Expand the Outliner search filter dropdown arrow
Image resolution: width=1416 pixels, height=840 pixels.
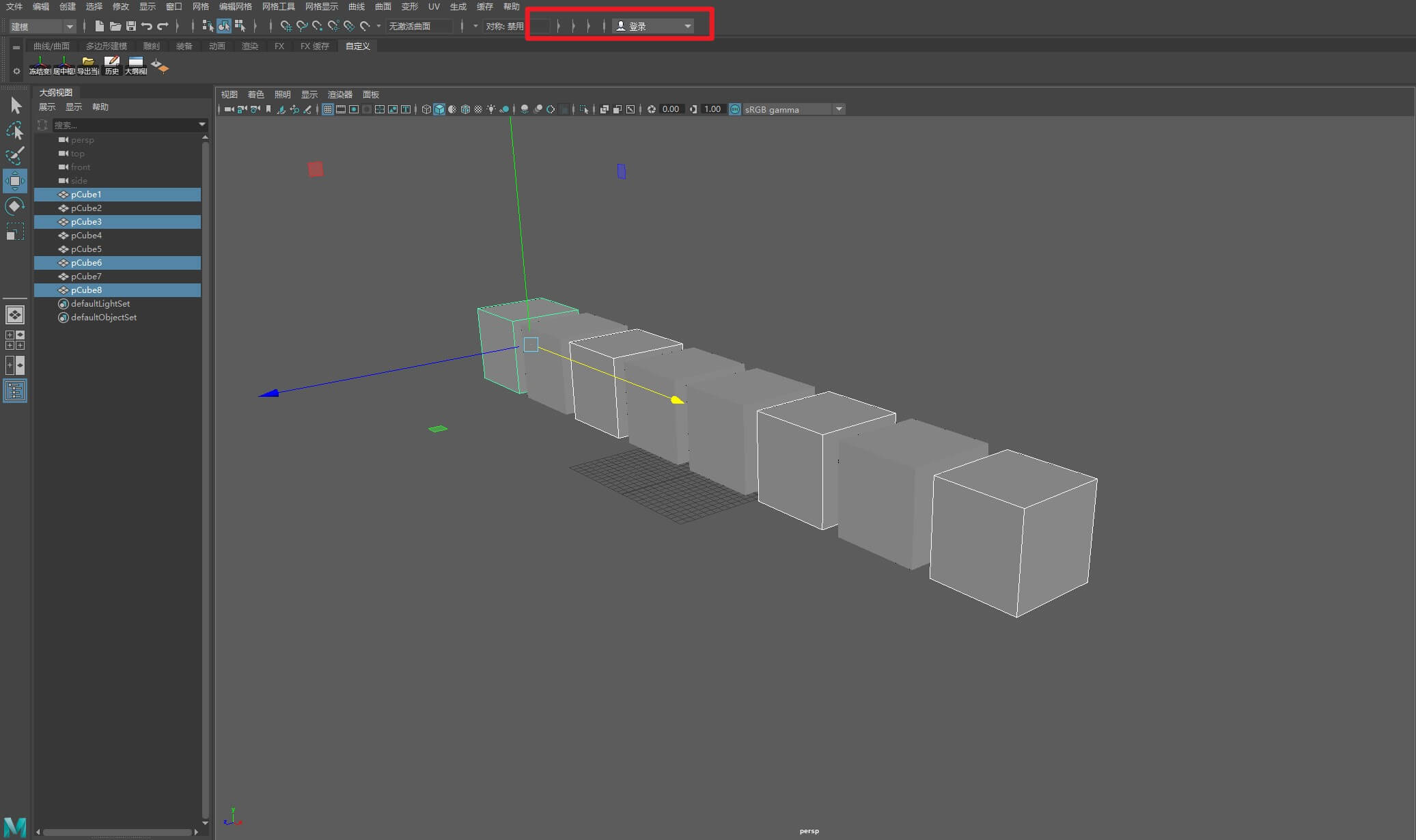point(202,124)
